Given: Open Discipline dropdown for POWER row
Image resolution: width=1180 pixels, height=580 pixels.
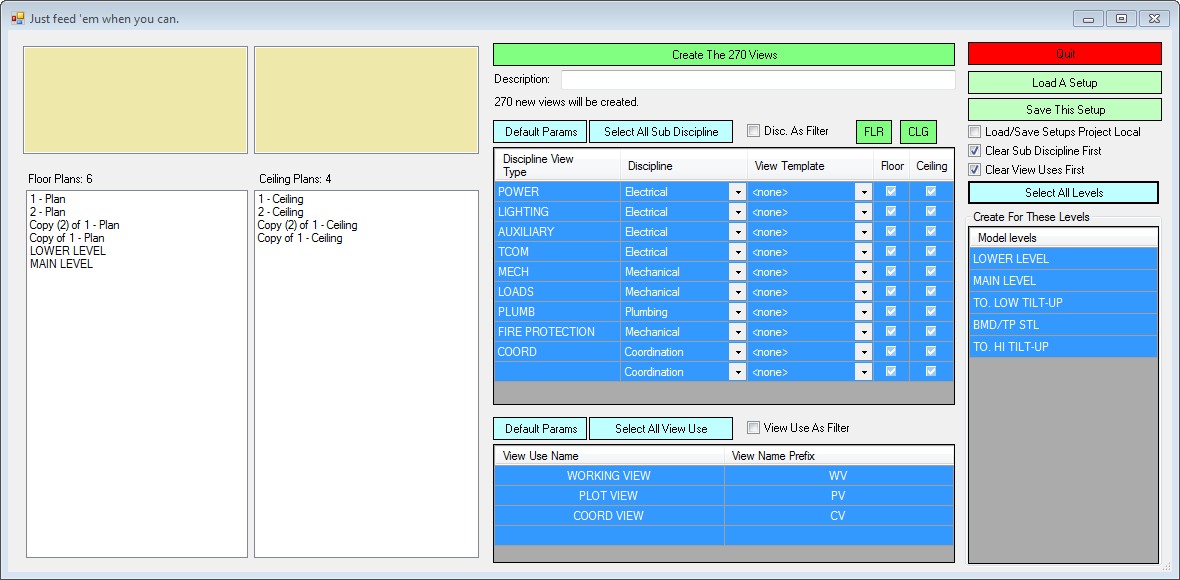Looking at the screenshot, I should [x=737, y=192].
